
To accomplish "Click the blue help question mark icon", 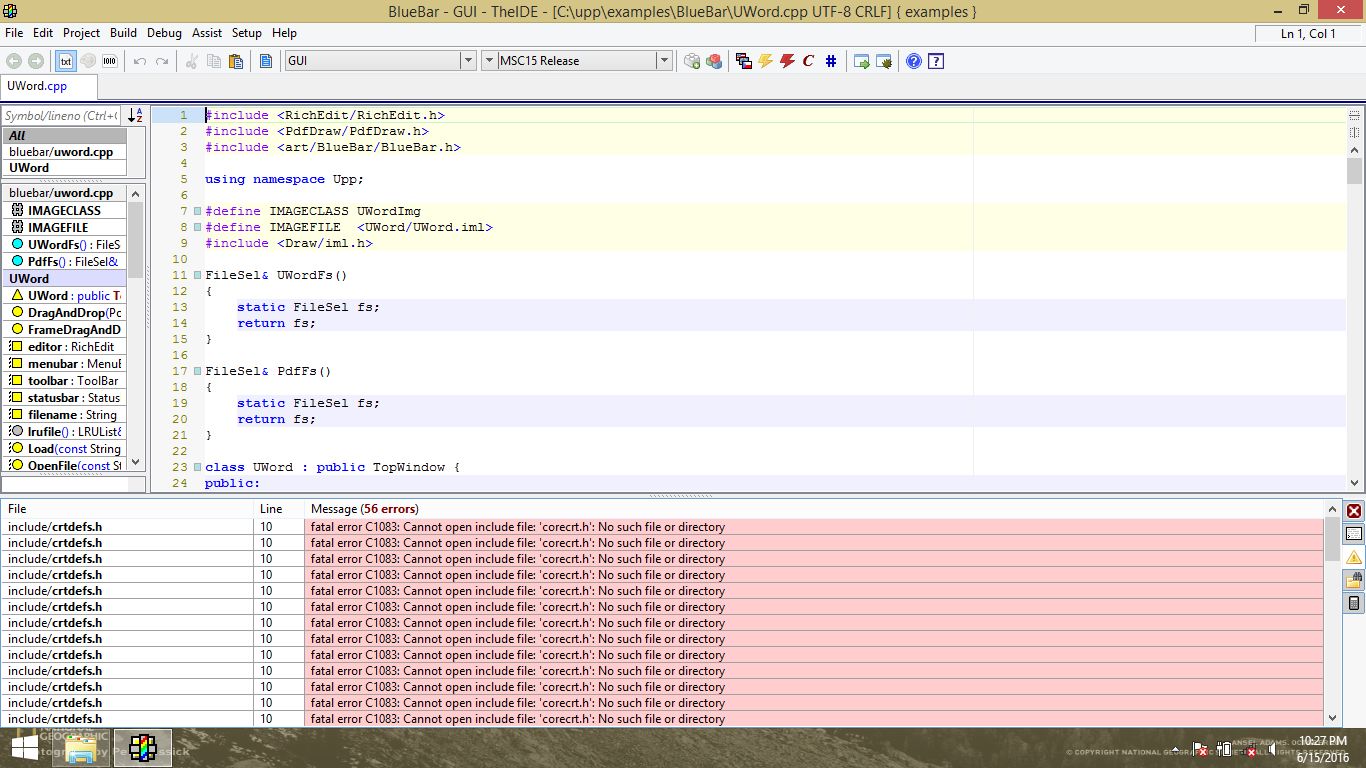I will point(913,61).
